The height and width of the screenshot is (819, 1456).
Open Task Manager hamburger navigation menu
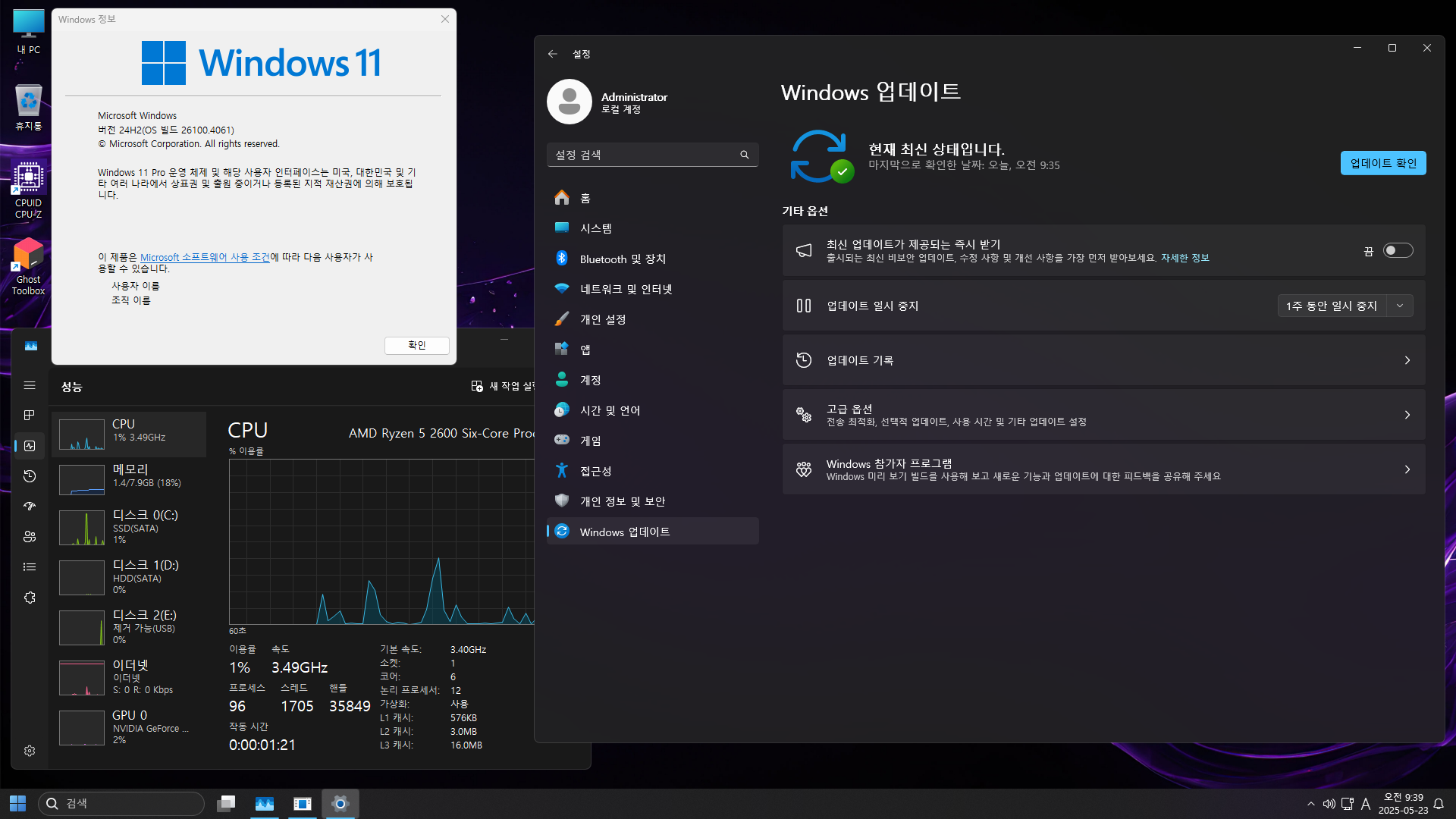(x=30, y=385)
